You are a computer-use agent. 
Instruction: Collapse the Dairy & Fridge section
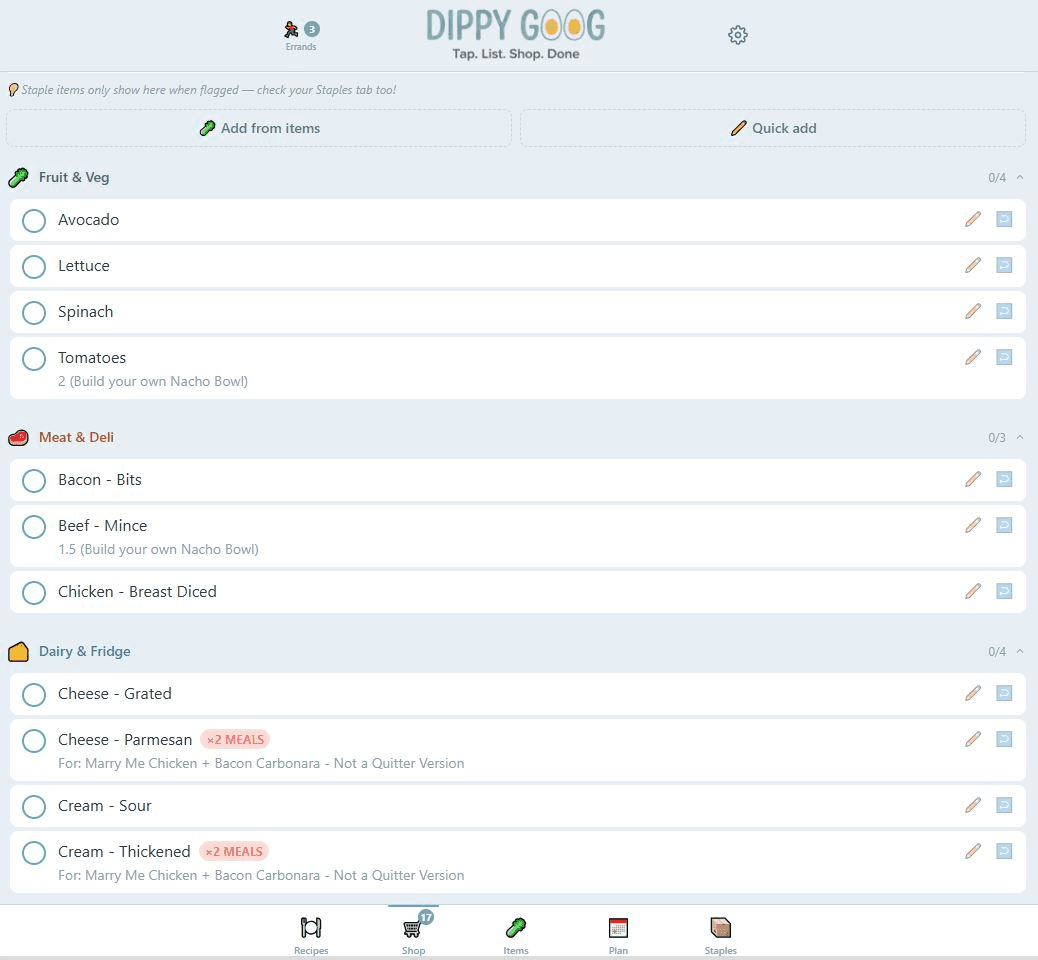pyautogui.click(x=1020, y=651)
